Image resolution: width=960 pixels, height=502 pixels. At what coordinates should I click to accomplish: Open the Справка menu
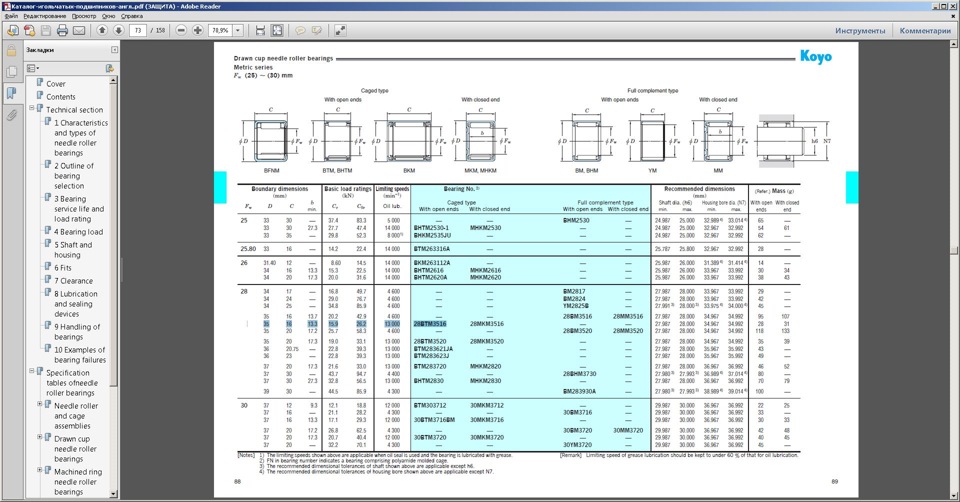(x=132, y=16)
